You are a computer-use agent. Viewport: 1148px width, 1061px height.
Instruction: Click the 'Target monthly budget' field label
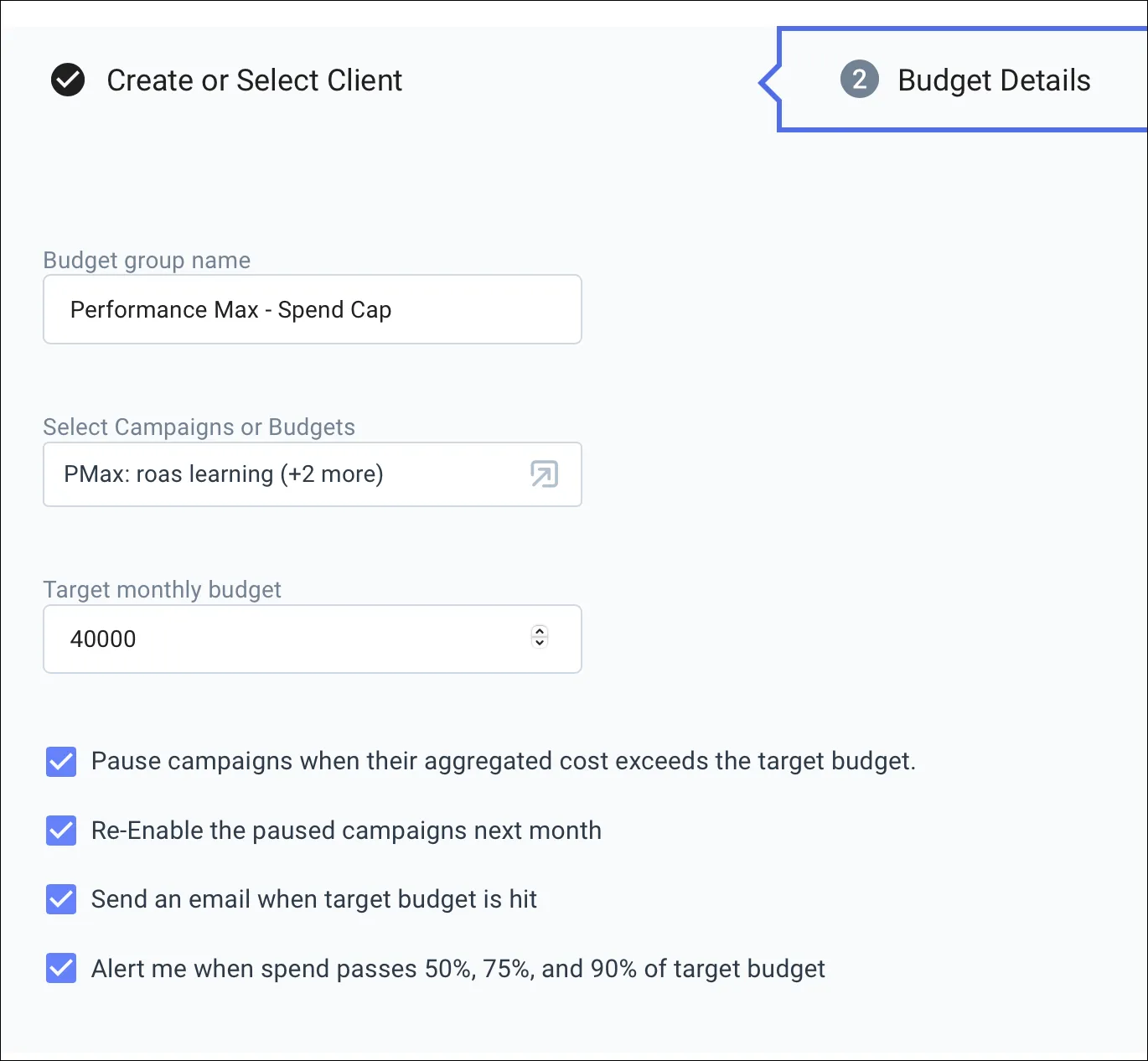pyautogui.click(x=162, y=589)
